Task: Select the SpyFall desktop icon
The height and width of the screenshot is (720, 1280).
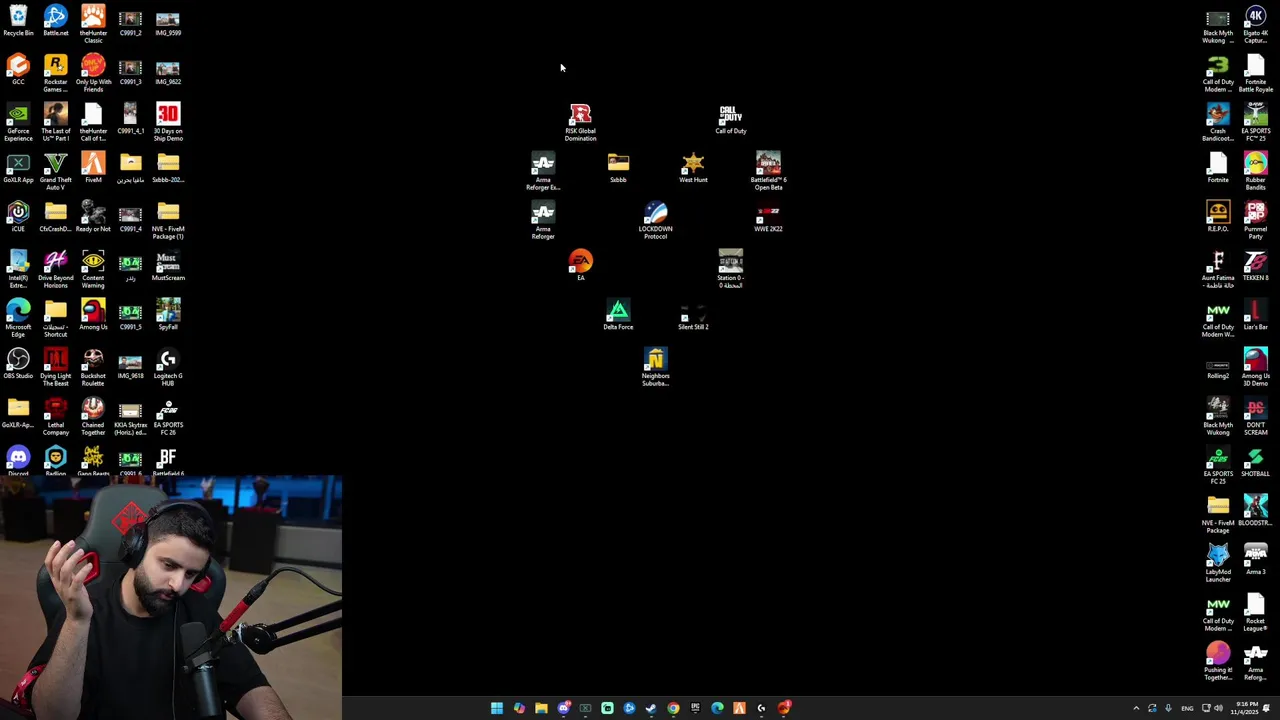Action: [168, 315]
